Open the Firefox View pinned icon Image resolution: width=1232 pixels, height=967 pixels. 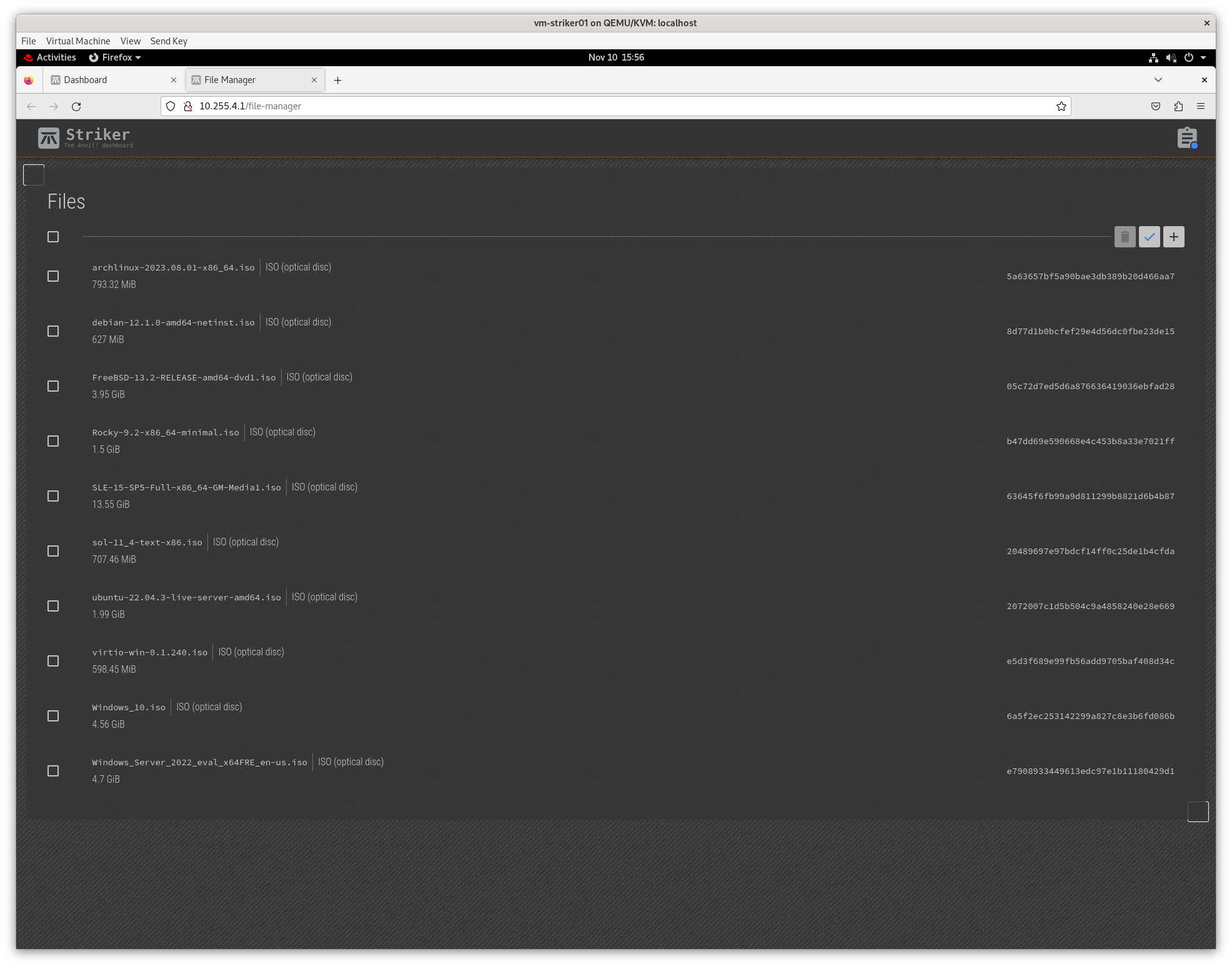(x=29, y=80)
